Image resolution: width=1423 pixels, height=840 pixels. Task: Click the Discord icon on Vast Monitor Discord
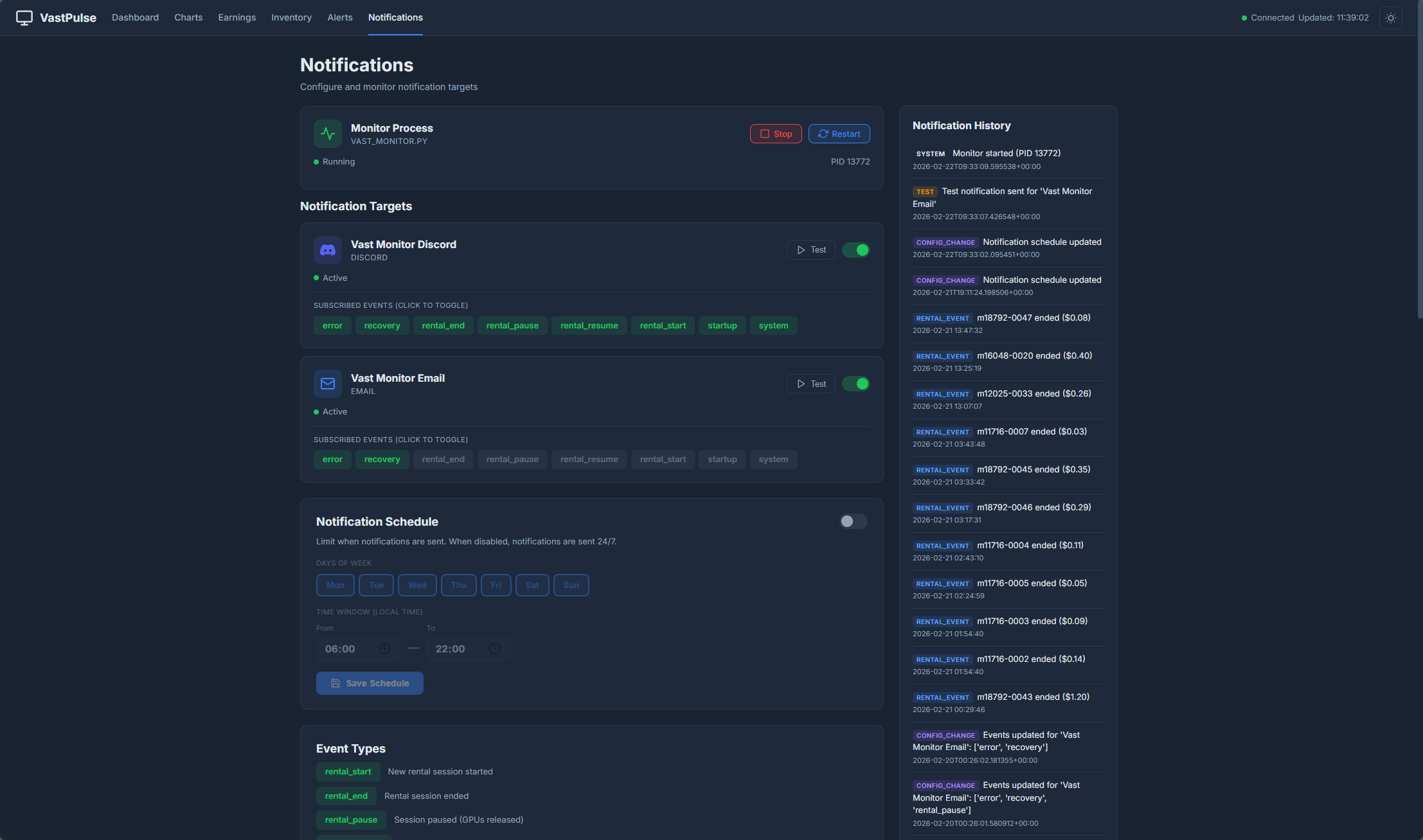click(328, 250)
